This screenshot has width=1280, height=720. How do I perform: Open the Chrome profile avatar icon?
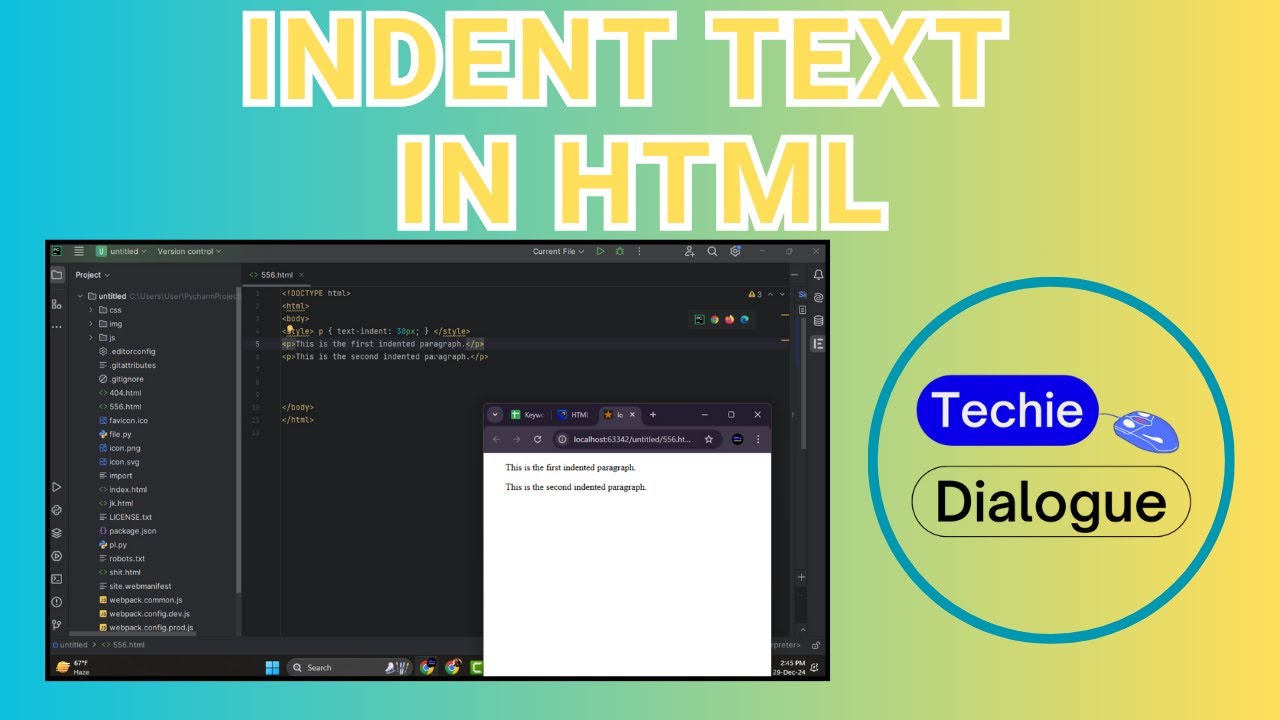738,439
